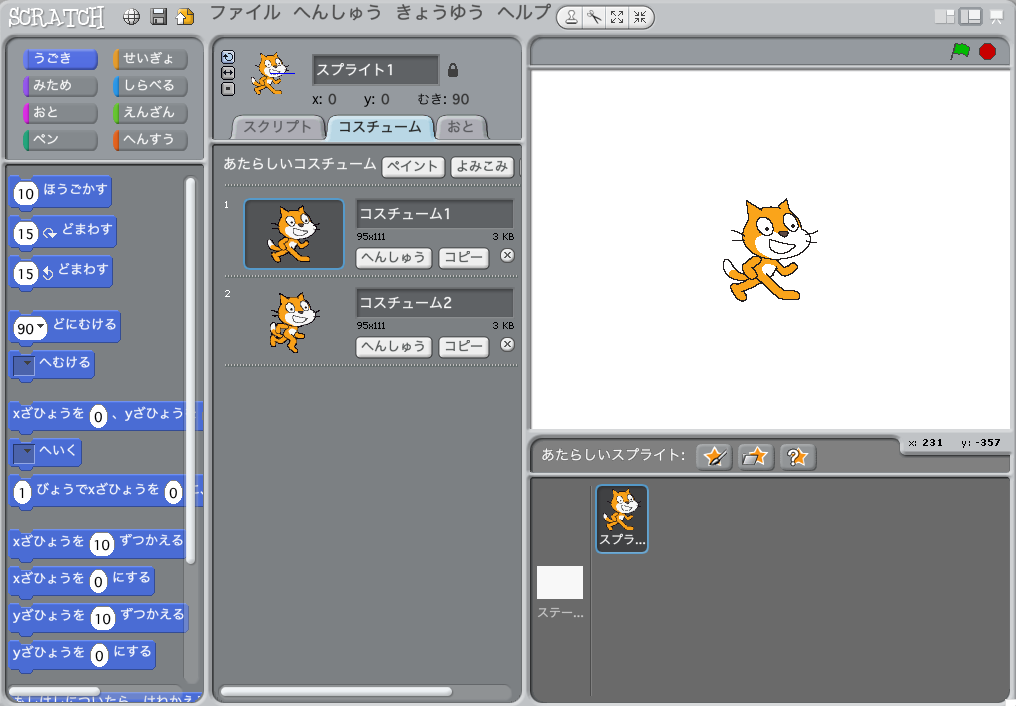Click the red stop sign button

pyautogui.click(x=987, y=51)
